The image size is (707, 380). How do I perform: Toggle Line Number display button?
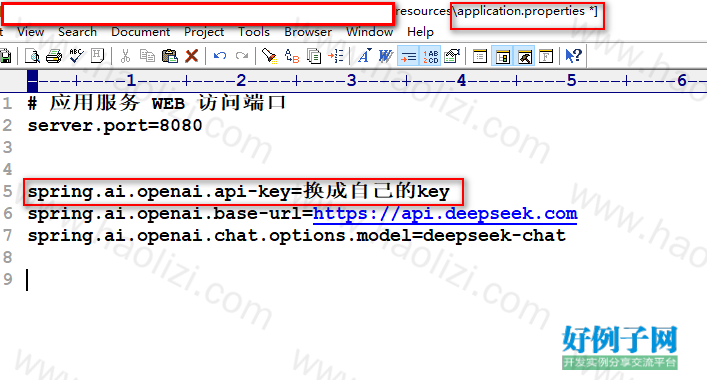(431, 56)
